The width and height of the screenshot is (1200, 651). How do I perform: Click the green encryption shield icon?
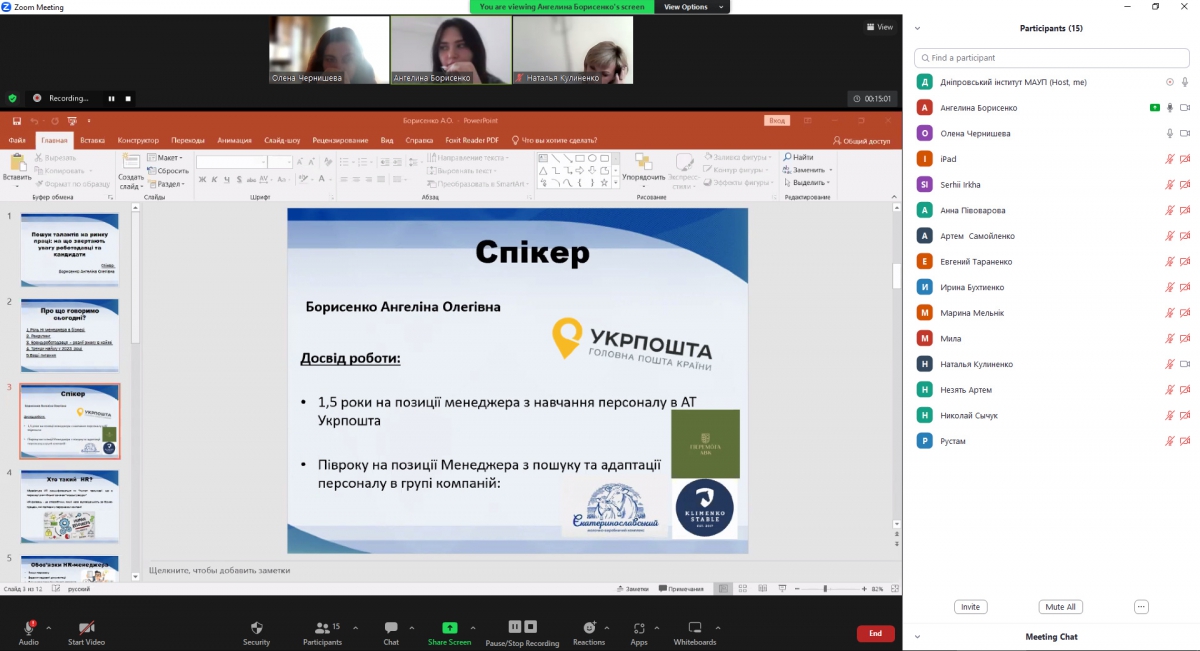[x=12, y=98]
